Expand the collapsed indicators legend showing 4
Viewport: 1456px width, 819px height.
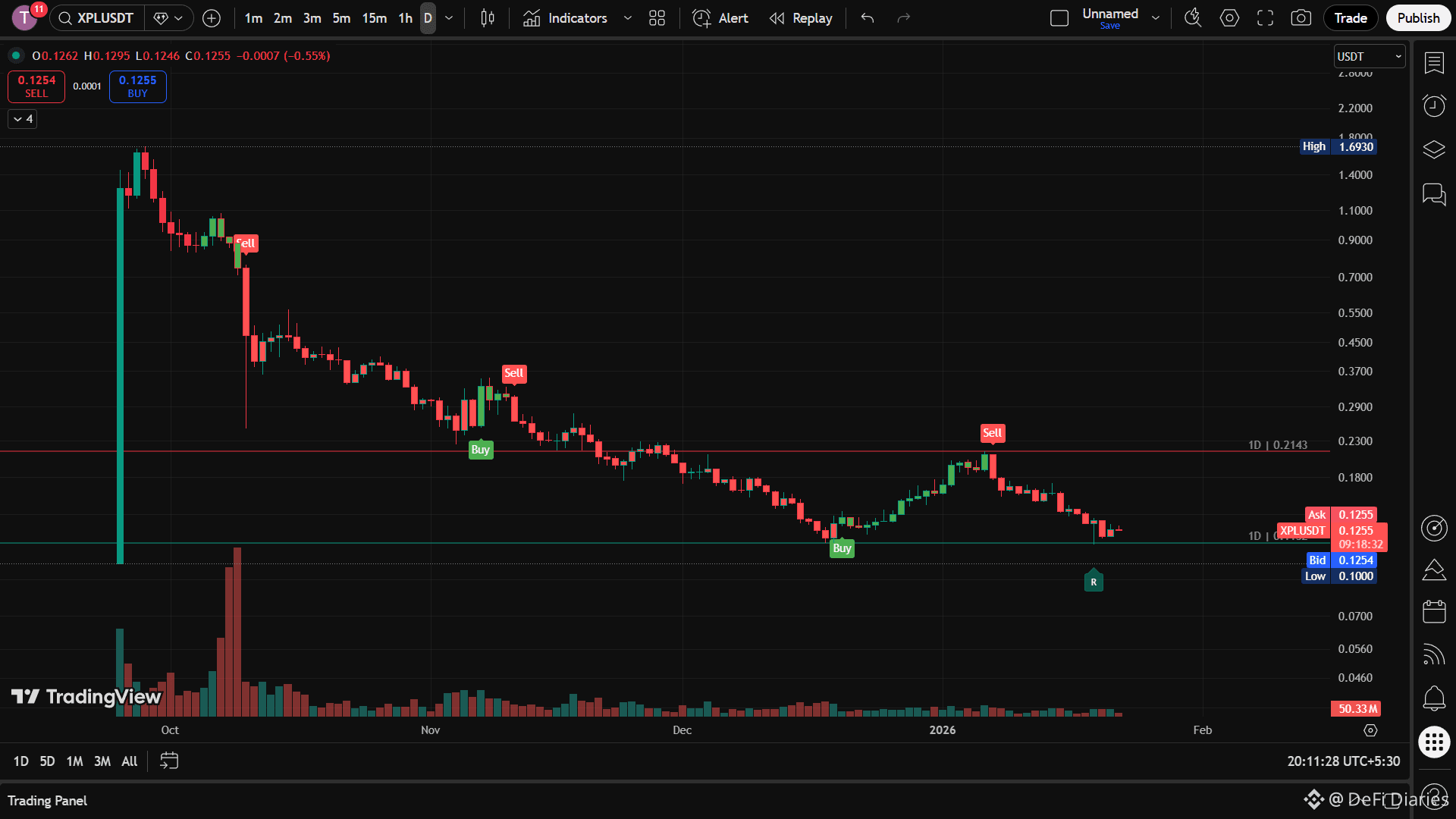[x=23, y=119]
